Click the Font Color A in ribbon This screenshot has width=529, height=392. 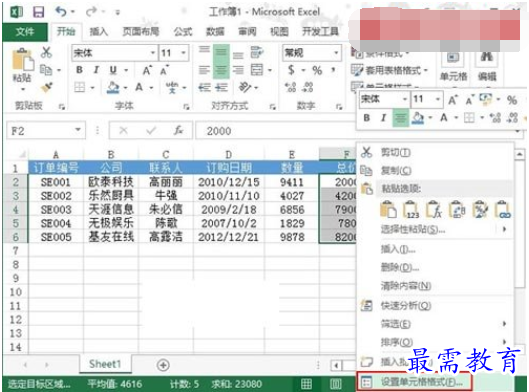coord(139,88)
